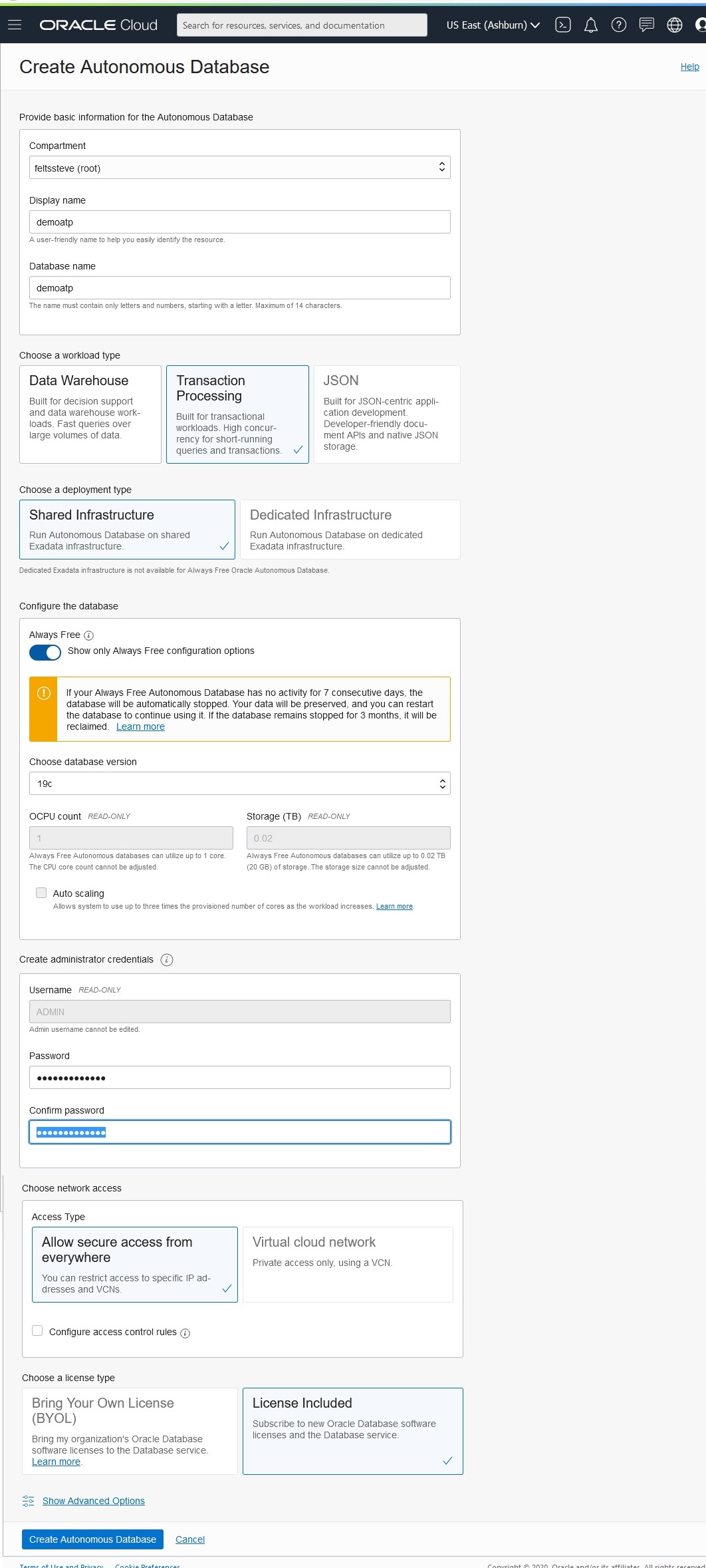Screen dimensions: 706x1568
Task: Click the Create Autonomous Database heading
Action: [x=144, y=67]
